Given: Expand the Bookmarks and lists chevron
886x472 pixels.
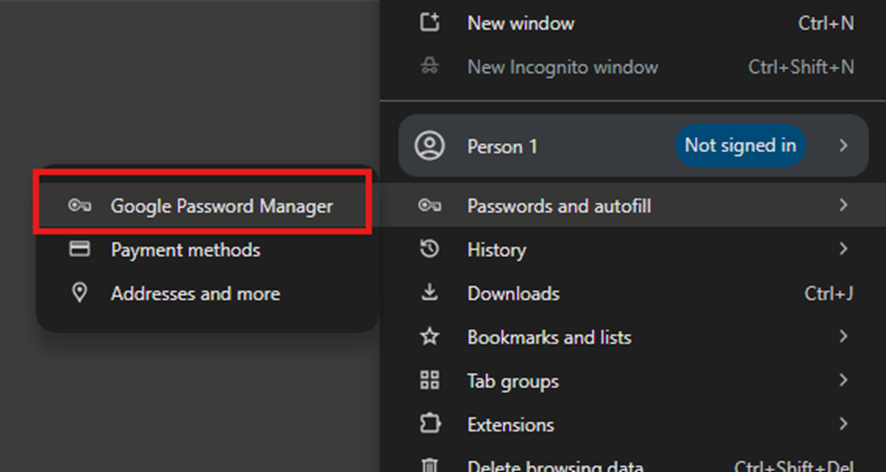Looking at the screenshot, I should pyautogui.click(x=843, y=337).
